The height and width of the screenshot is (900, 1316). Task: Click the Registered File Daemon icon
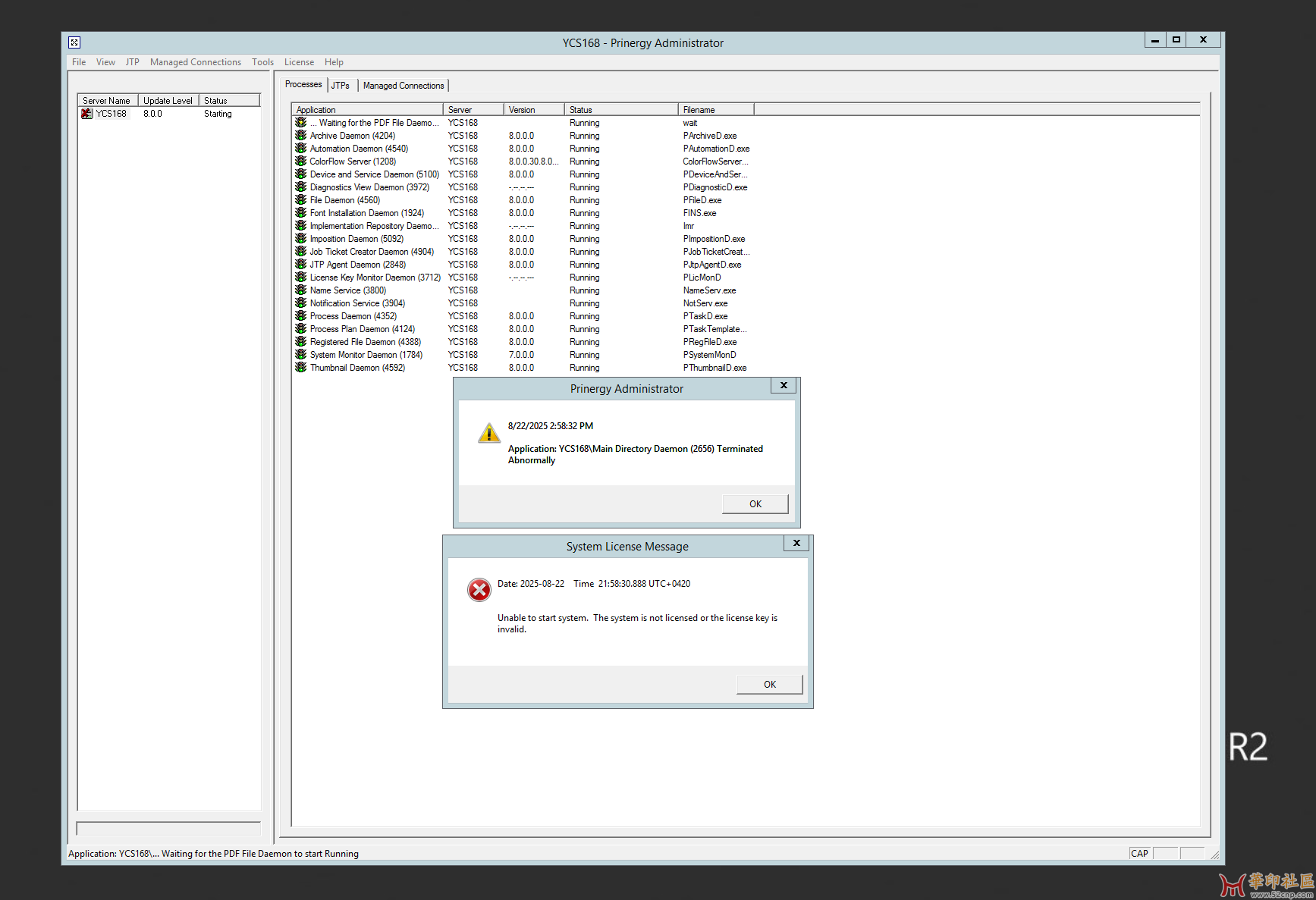point(301,342)
